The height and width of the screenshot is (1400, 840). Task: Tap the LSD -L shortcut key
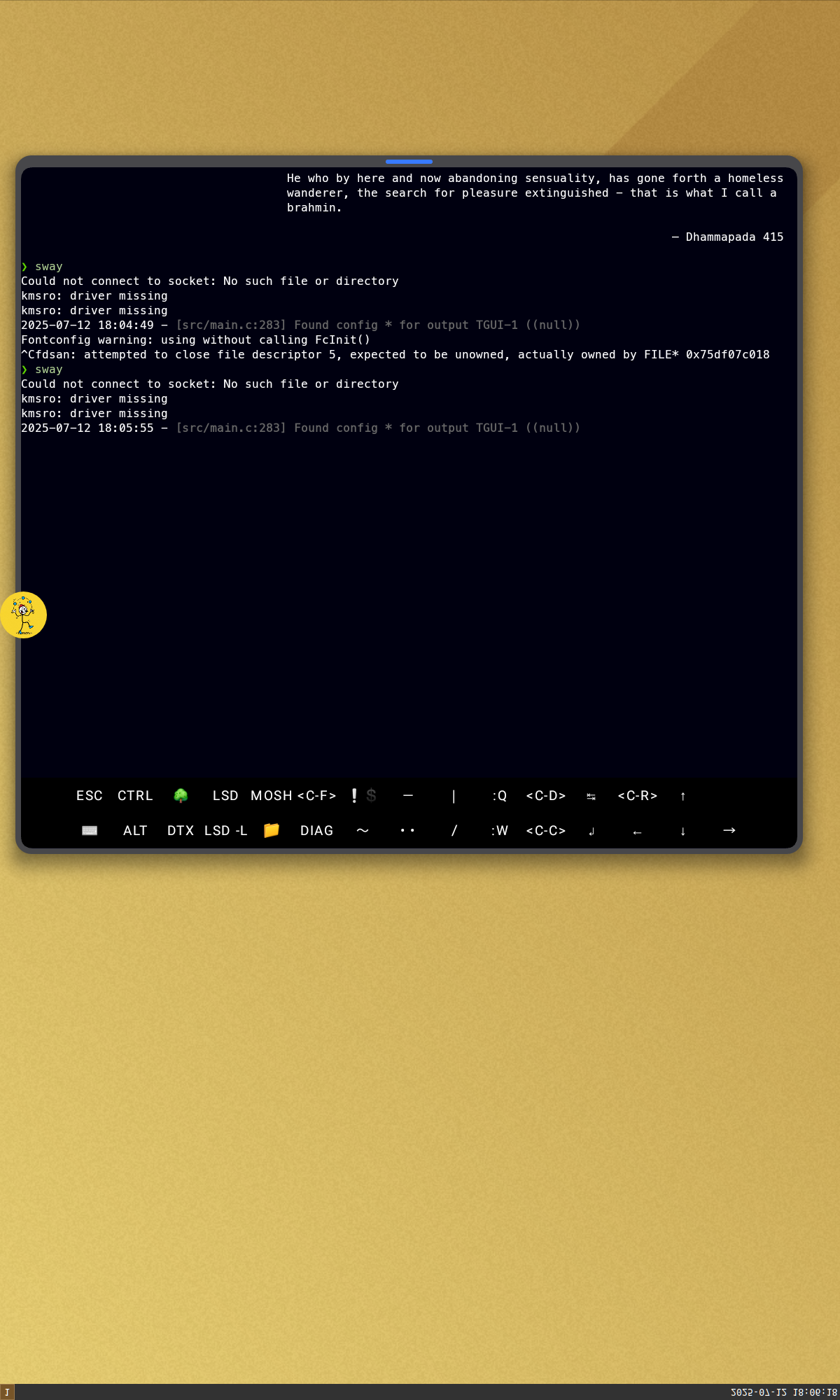[x=225, y=831]
